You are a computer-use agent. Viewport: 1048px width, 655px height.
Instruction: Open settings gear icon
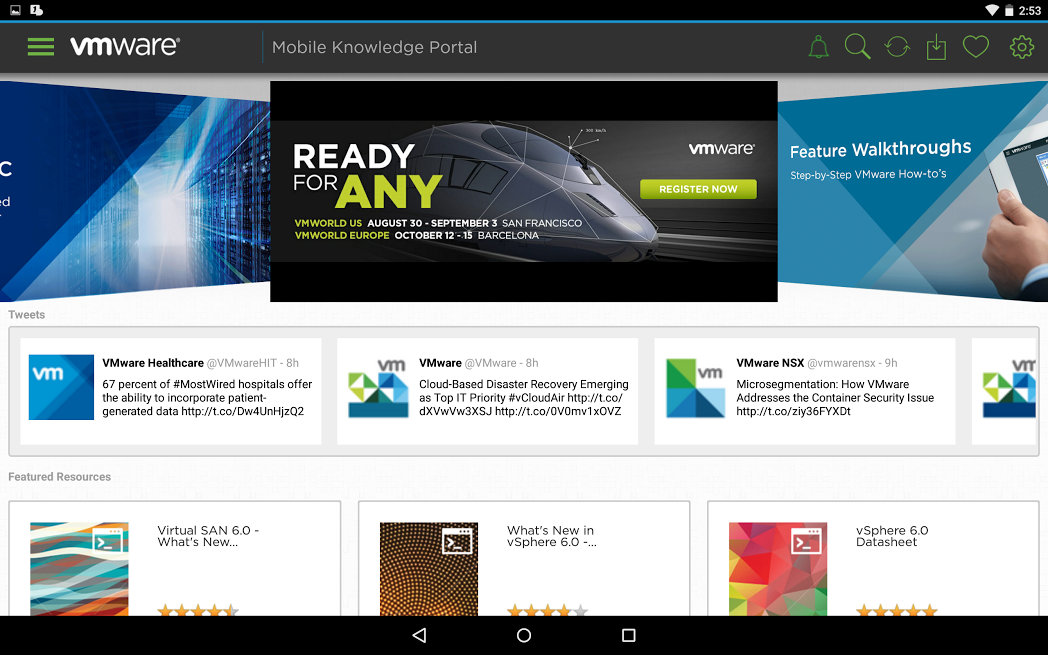pos(1021,47)
